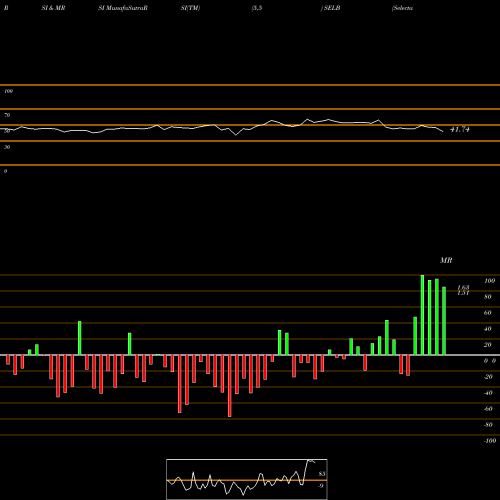Click the RSI current value 41.74
The image size is (500, 500).
(x=460, y=129)
